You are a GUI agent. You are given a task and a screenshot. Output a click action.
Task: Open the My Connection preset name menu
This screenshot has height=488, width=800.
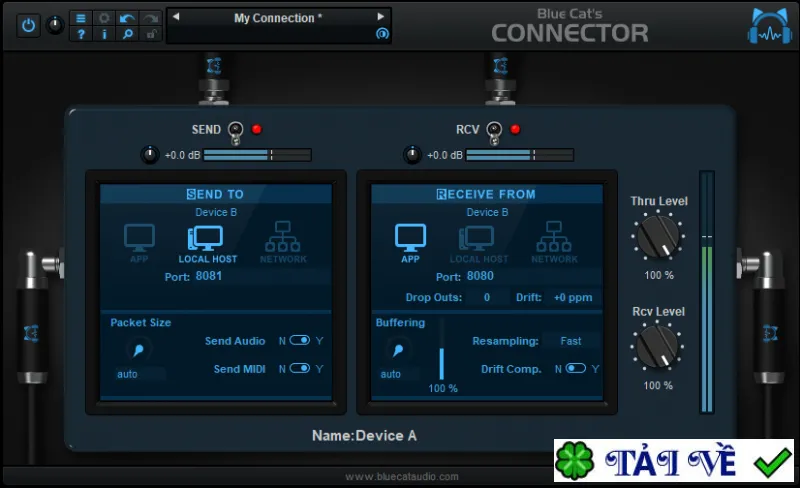[278, 18]
